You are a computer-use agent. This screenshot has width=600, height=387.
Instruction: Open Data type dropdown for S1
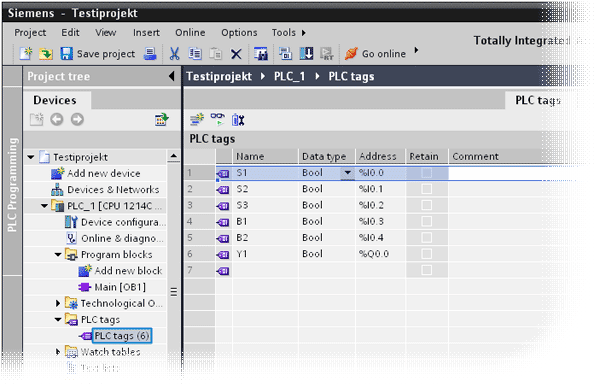[x=347, y=173]
